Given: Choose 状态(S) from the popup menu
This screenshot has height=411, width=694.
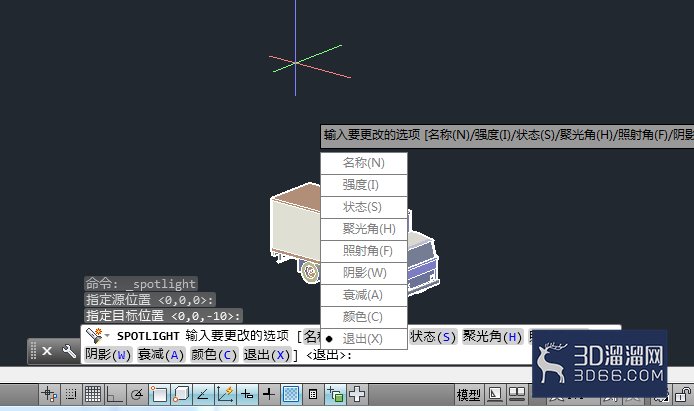Looking at the screenshot, I should (364, 207).
